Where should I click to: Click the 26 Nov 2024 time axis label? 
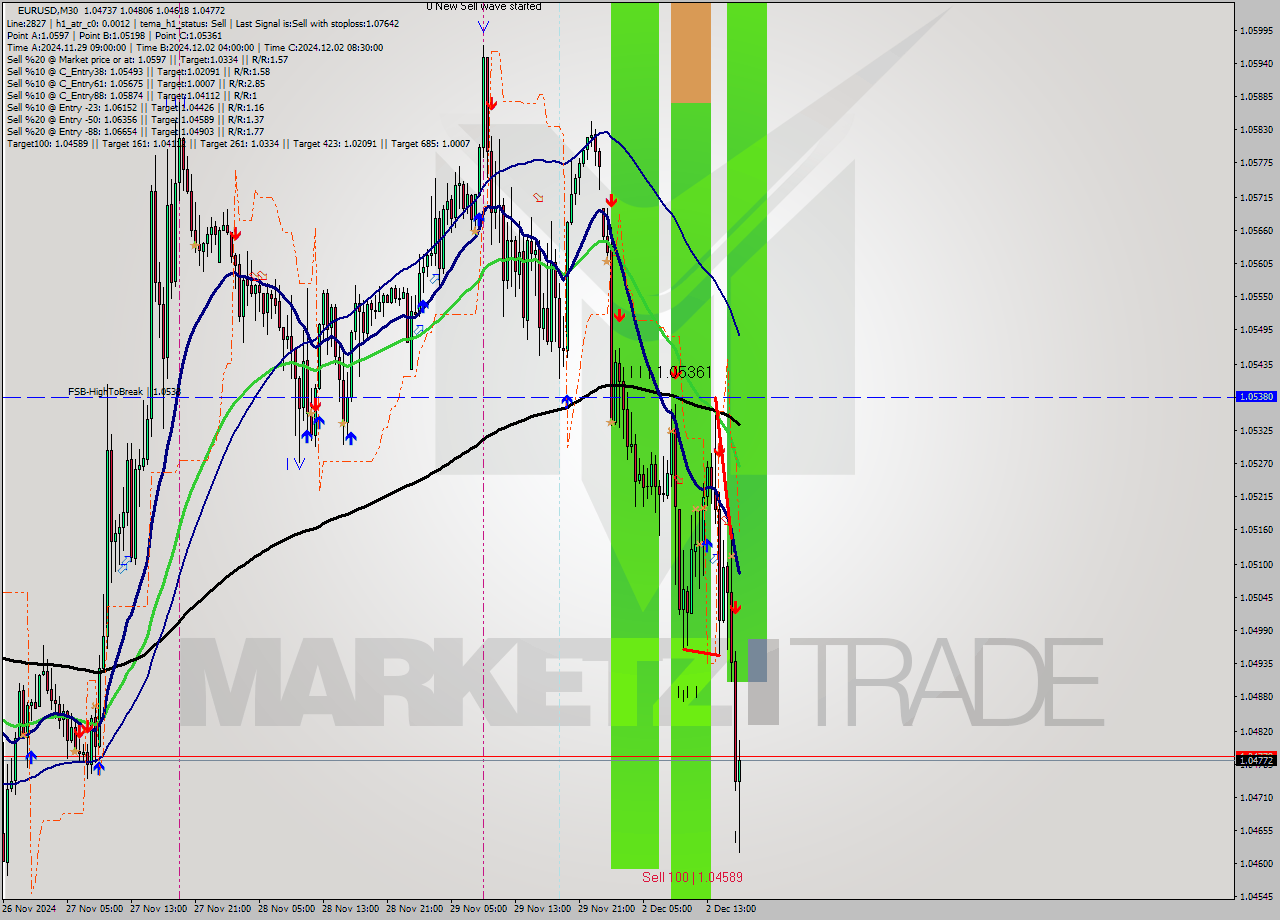pyautogui.click(x=29, y=909)
